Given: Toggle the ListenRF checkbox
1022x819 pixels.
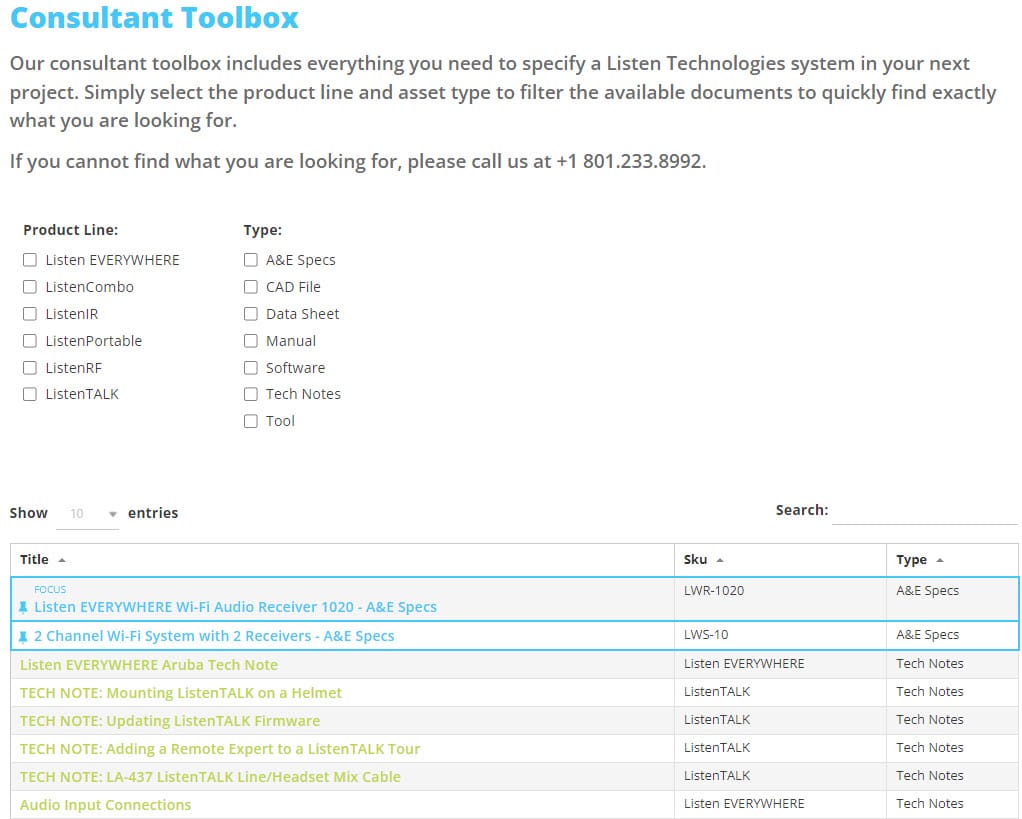Looking at the screenshot, I should click(x=30, y=367).
